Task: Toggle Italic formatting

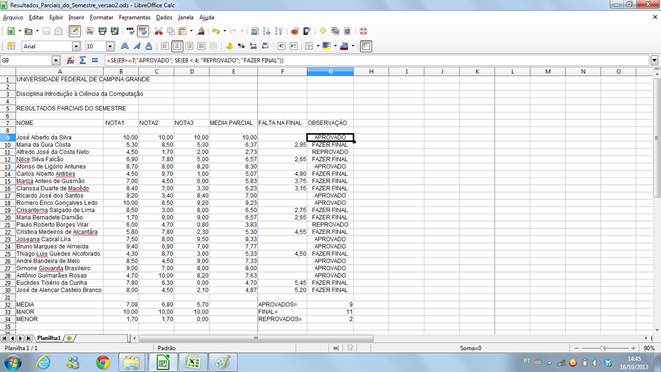Action: (137, 46)
